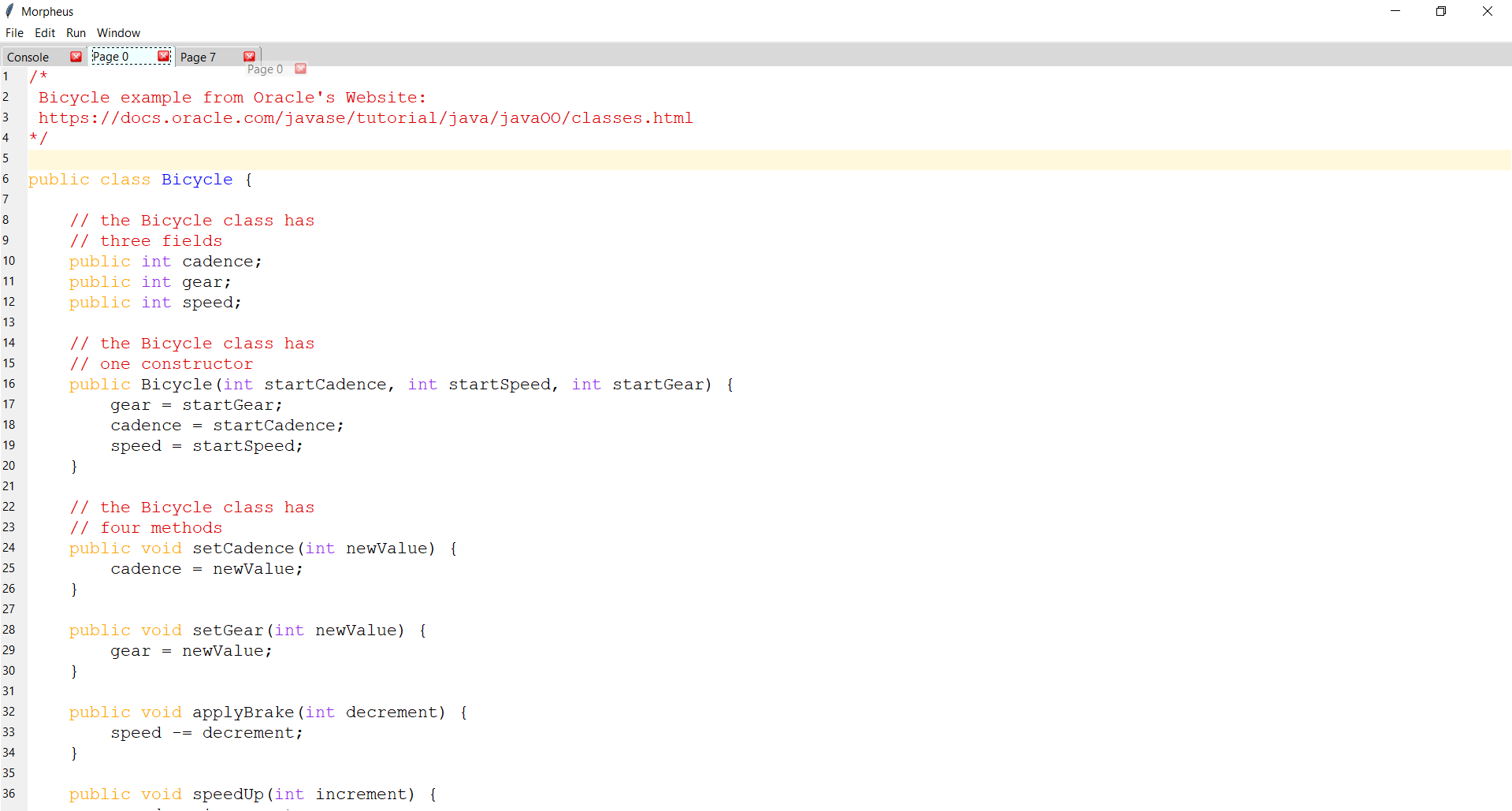Image resolution: width=1512 pixels, height=811 pixels.
Task: Click the Oracle docs URL in comment
Action: click(x=366, y=118)
